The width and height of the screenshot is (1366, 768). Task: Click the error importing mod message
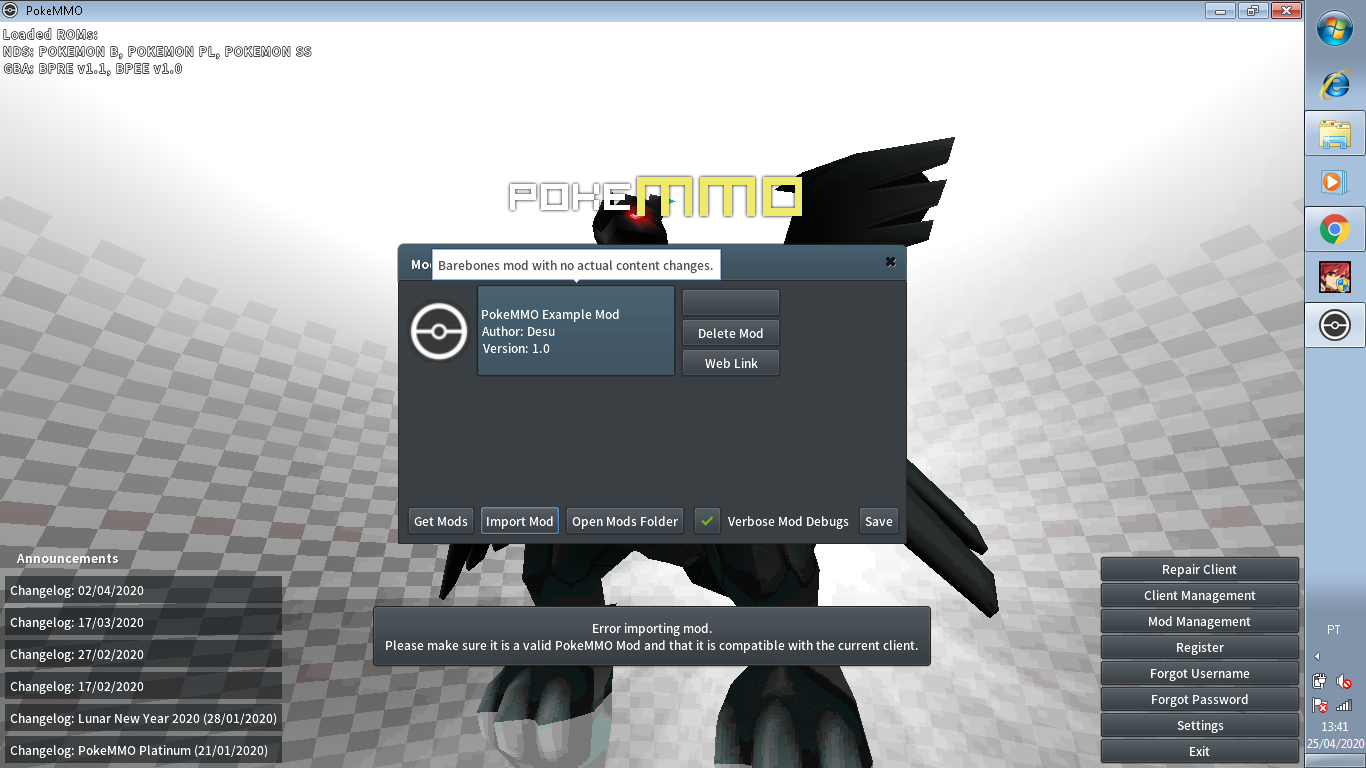(x=652, y=637)
